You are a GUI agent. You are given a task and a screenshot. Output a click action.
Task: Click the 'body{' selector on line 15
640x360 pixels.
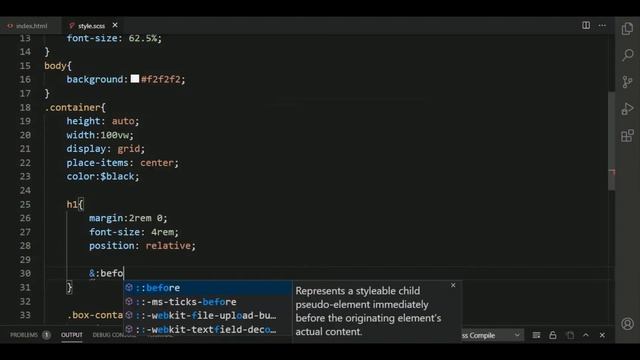[58, 66]
